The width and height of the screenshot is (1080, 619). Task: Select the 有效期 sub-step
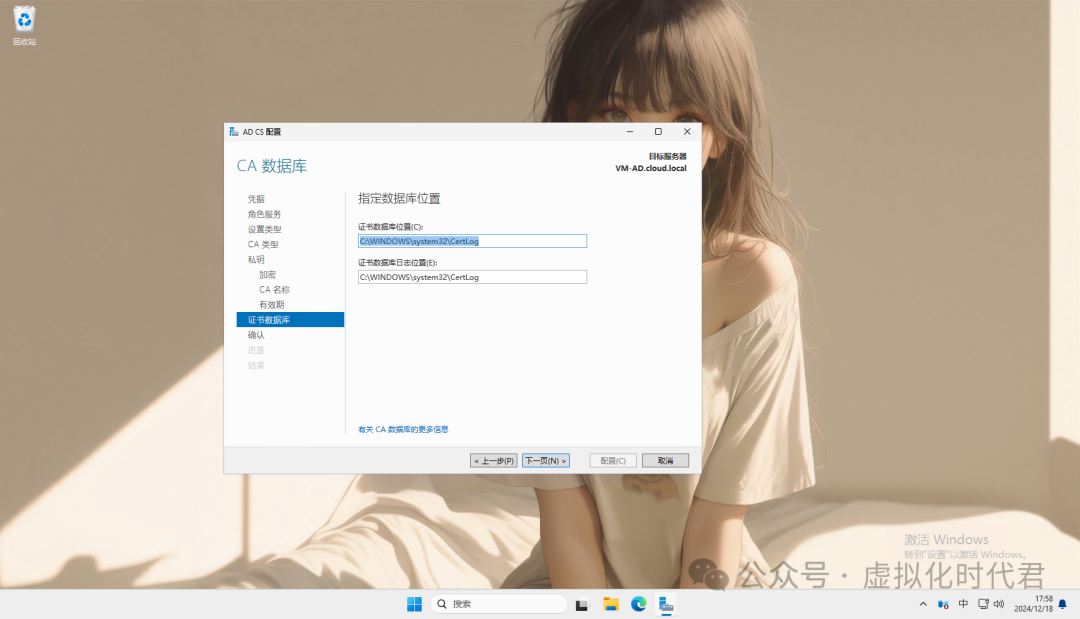pyautogui.click(x=271, y=305)
